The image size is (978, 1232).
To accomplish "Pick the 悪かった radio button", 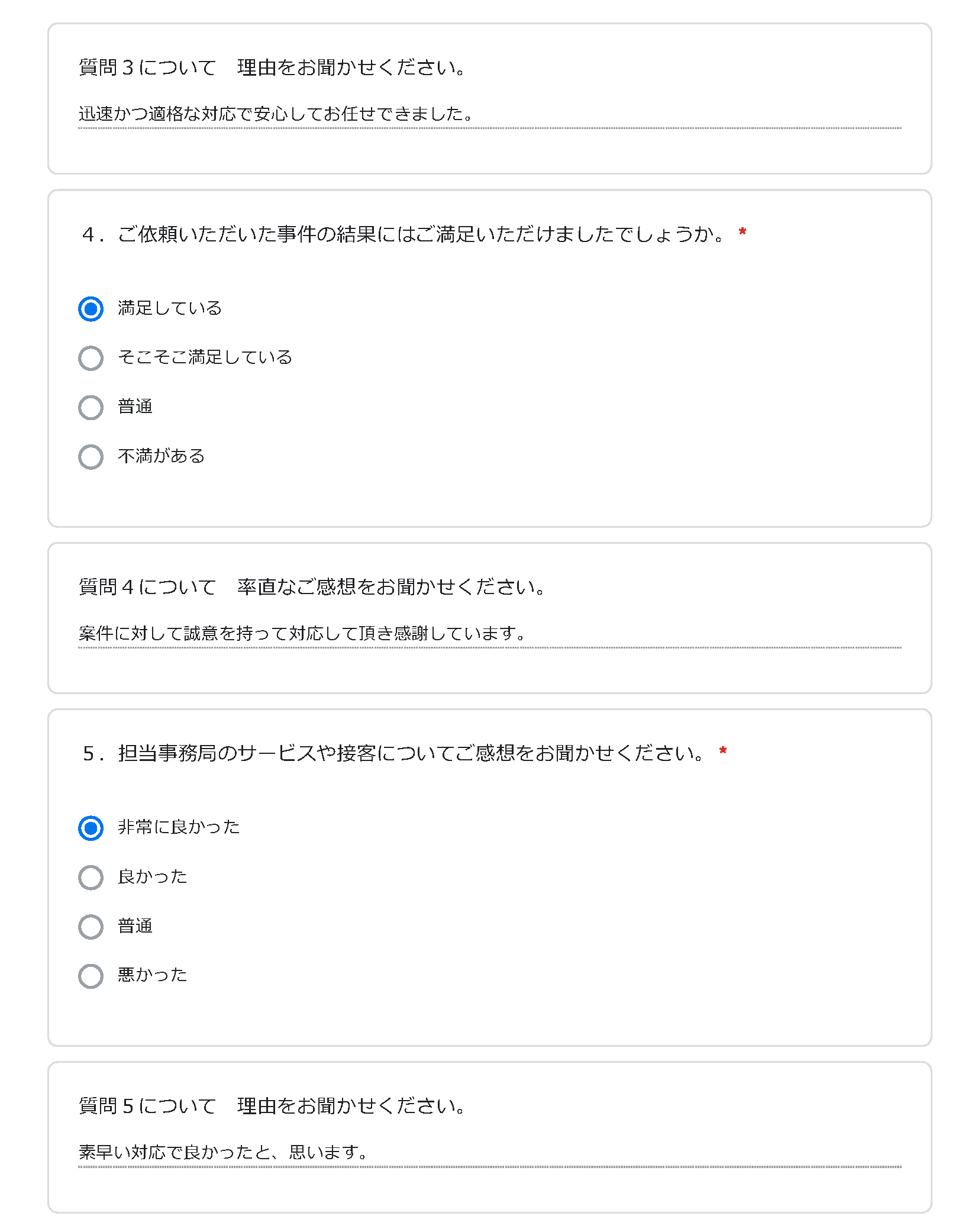I will [x=91, y=976].
